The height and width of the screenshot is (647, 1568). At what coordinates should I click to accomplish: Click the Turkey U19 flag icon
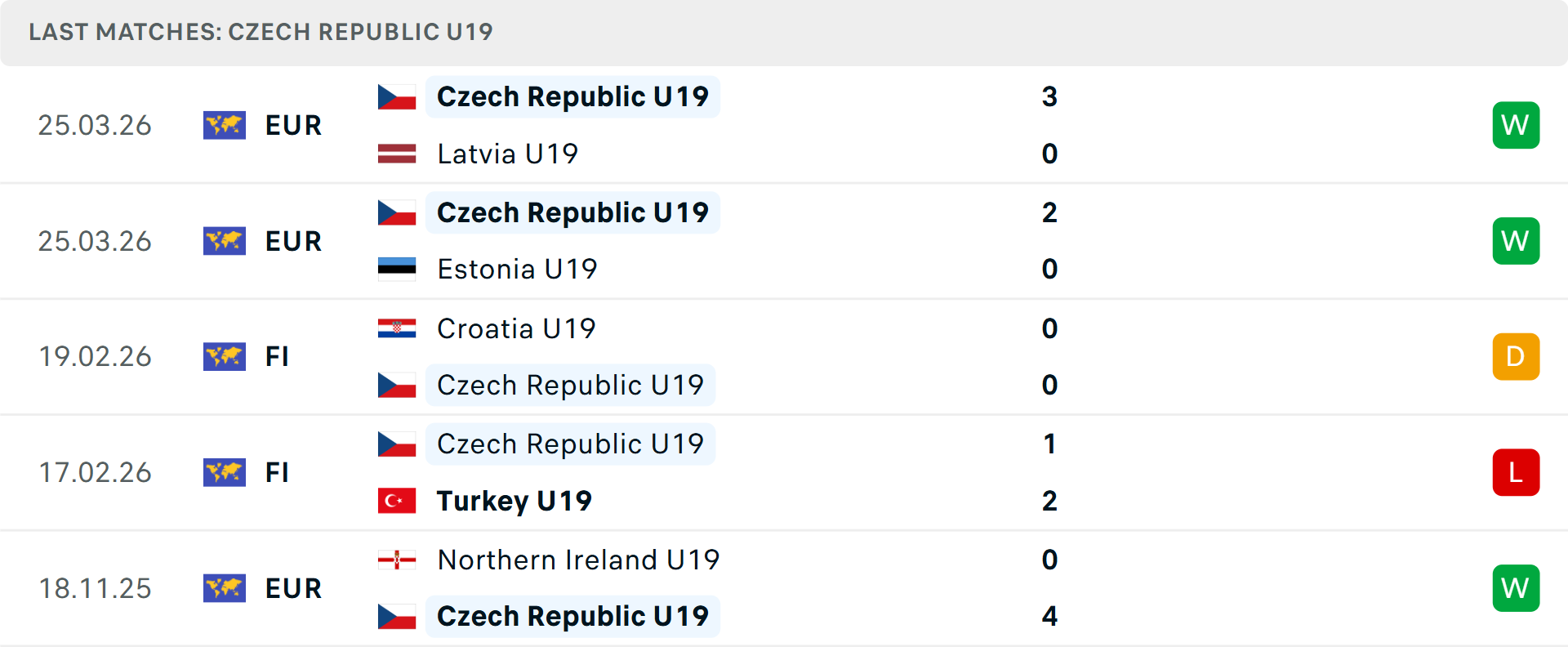coord(397,501)
